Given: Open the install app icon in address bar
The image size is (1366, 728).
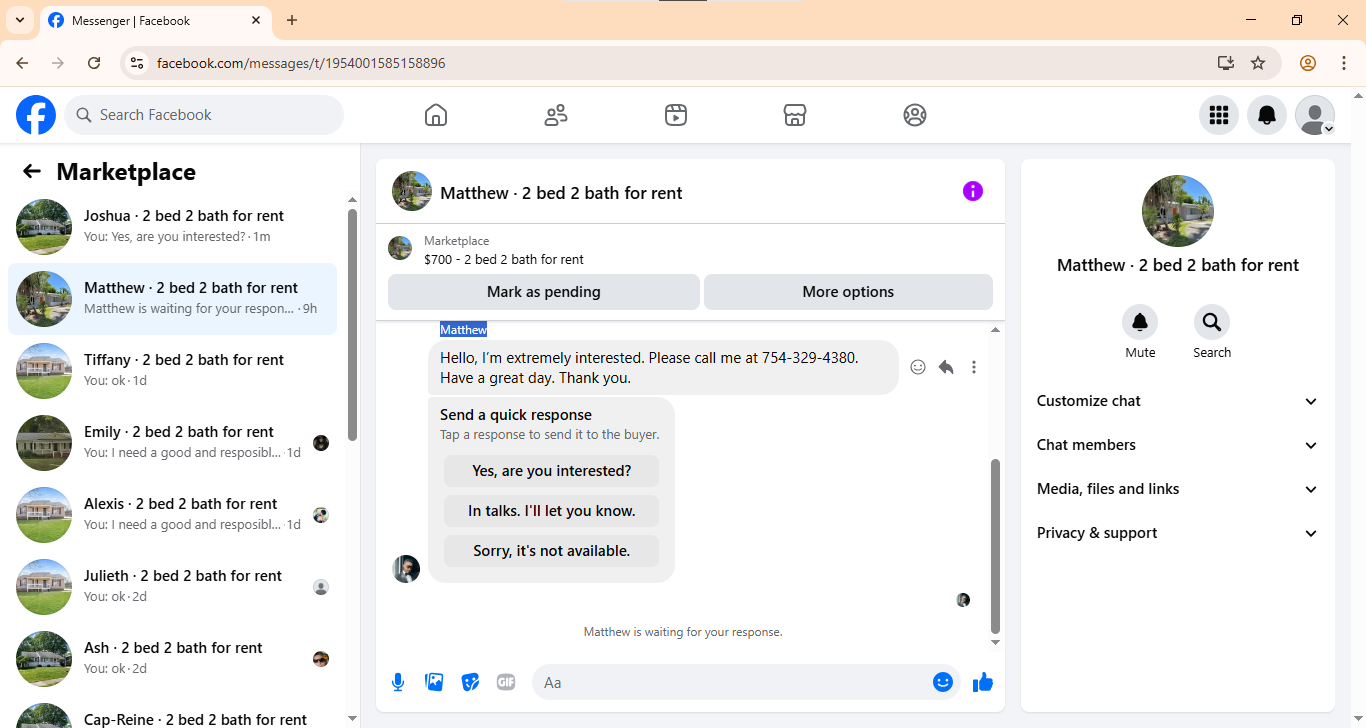Looking at the screenshot, I should pyautogui.click(x=1226, y=63).
